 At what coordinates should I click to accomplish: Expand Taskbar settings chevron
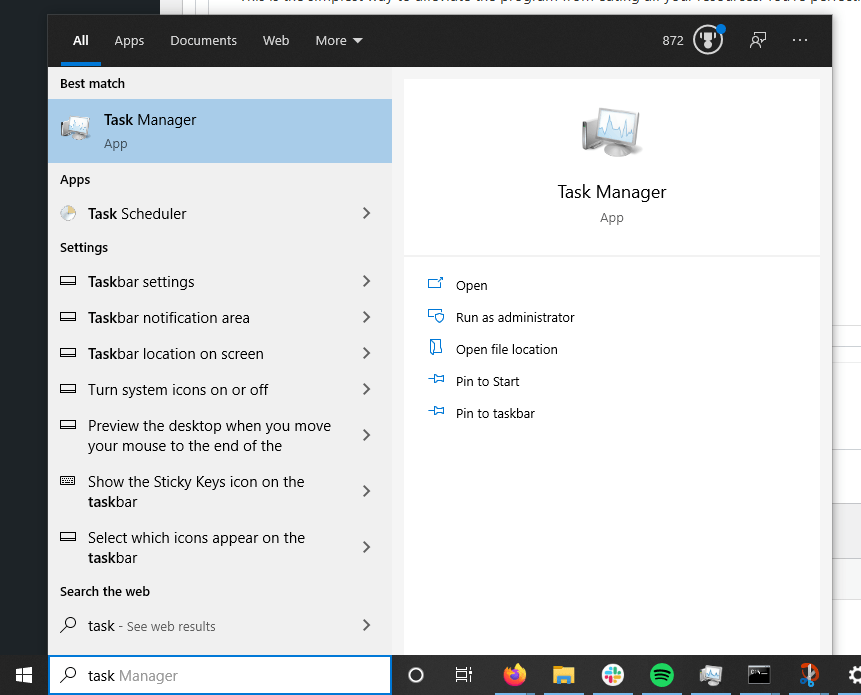pos(366,281)
